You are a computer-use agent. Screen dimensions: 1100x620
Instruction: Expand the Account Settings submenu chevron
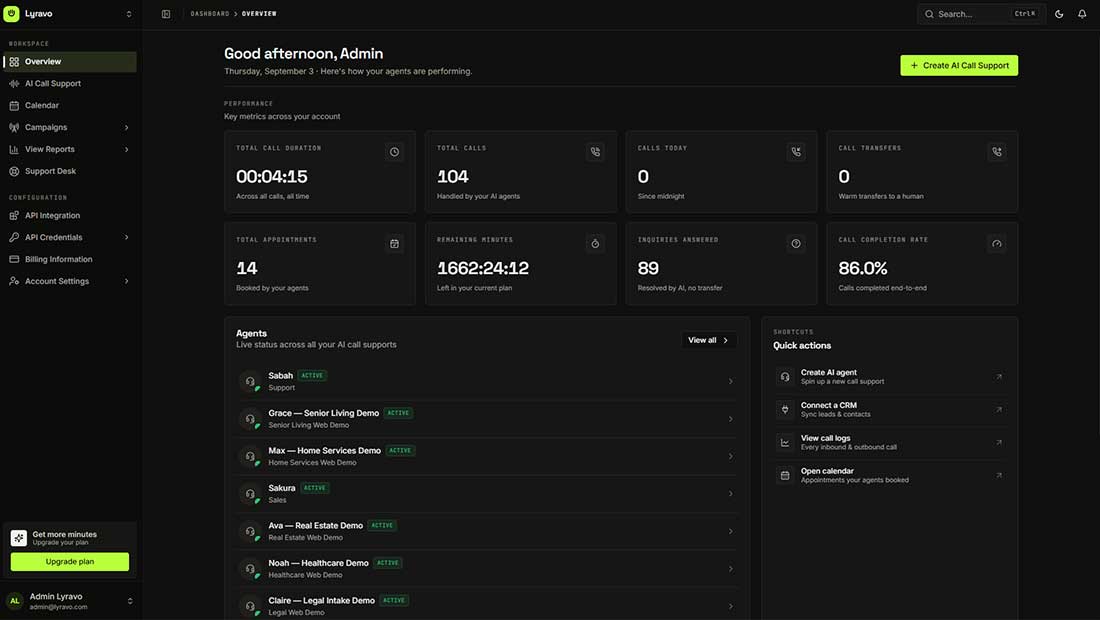point(126,281)
